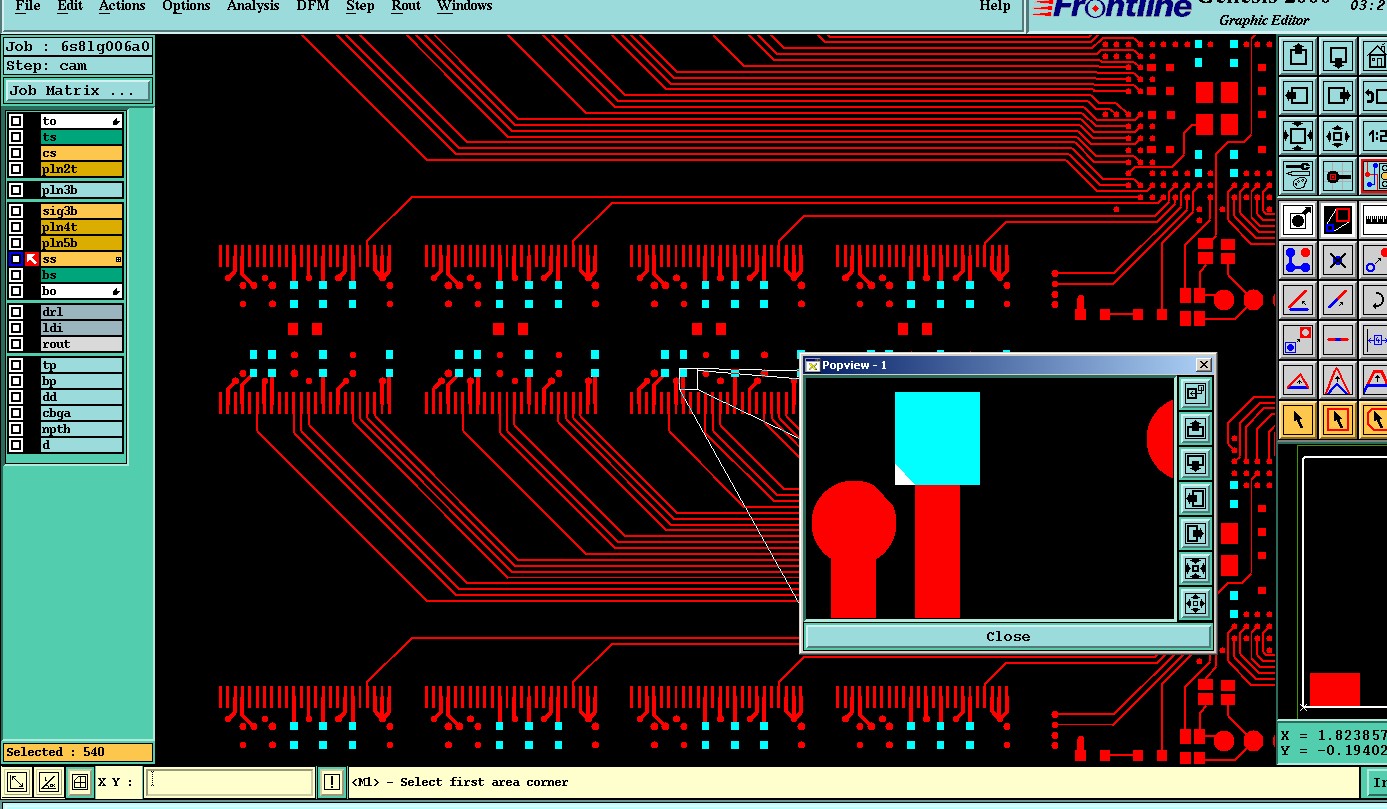Click the zoom out contracting arrows icon
1387x809 pixels.
1338,136
